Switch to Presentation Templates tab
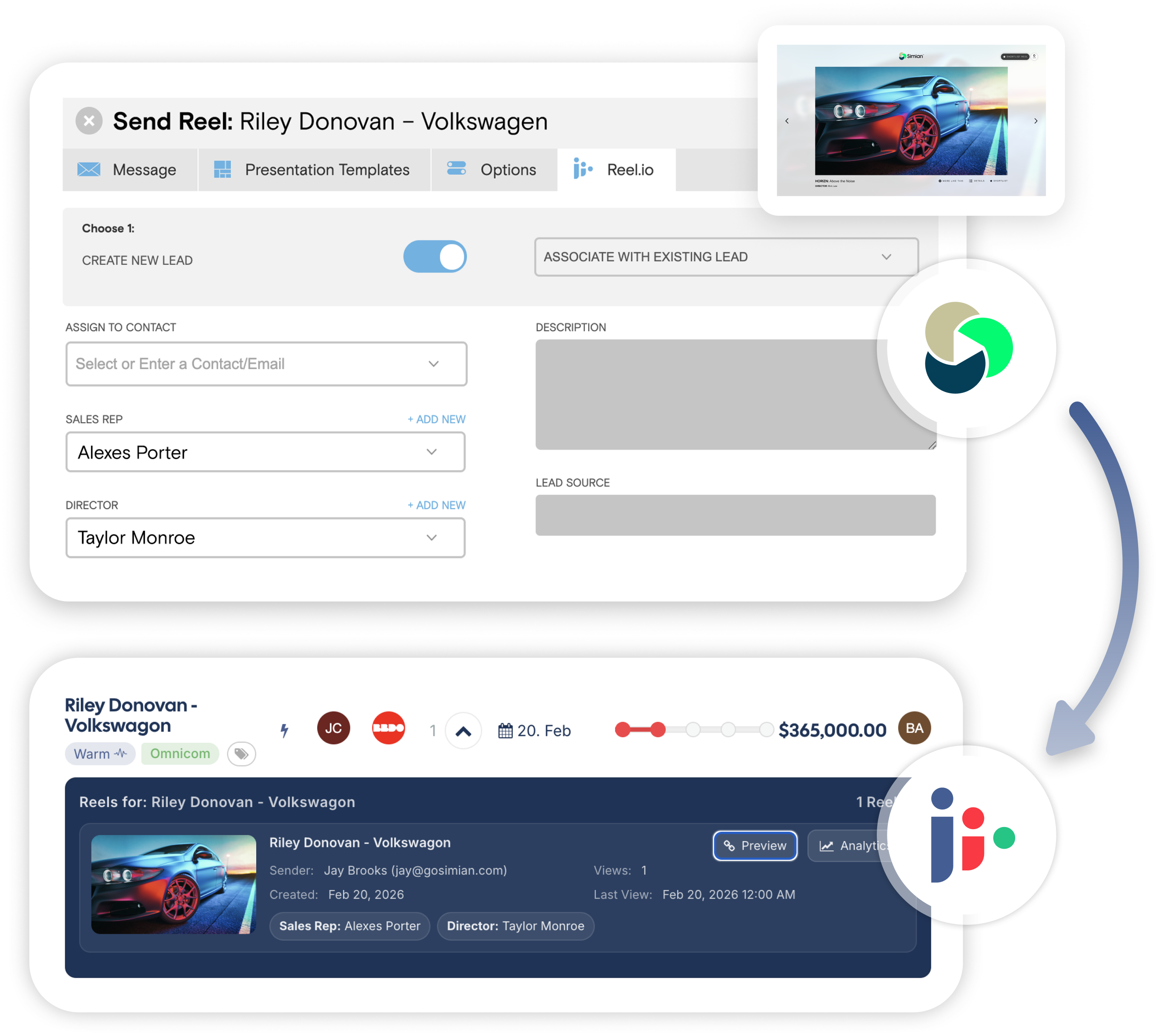1159x1036 pixels. (314, 170)
